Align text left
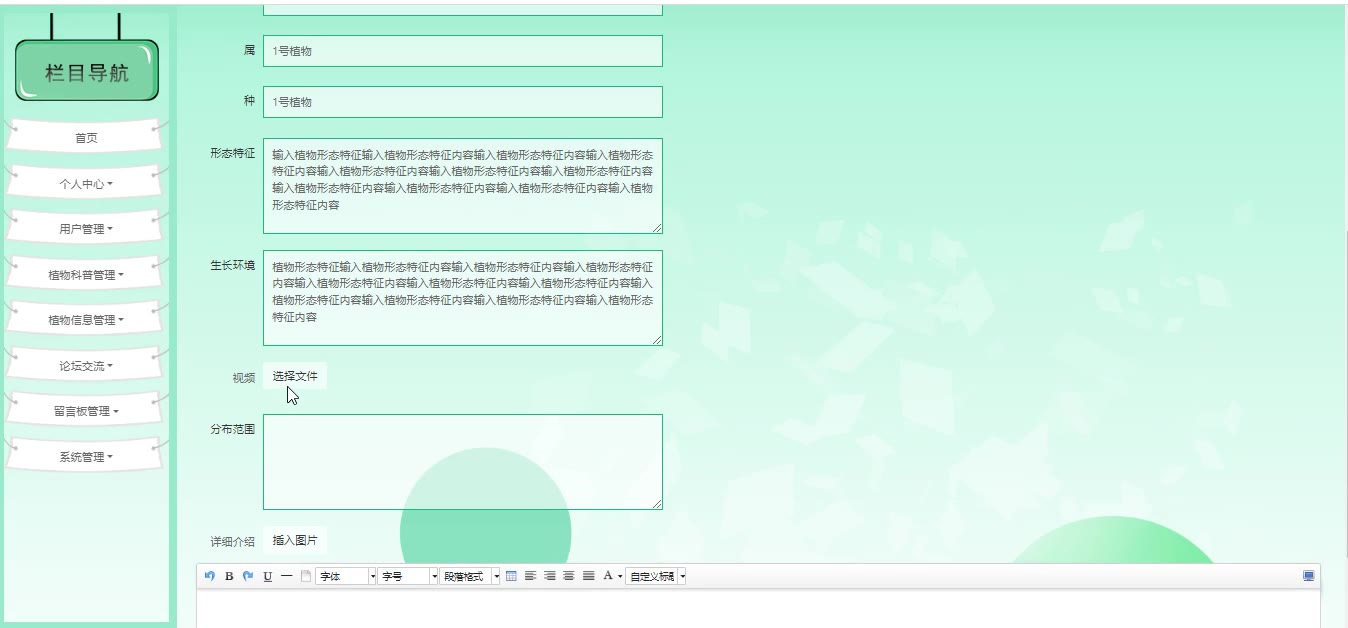The width and height of the screenshot is (1348, 628). (530, 576)
